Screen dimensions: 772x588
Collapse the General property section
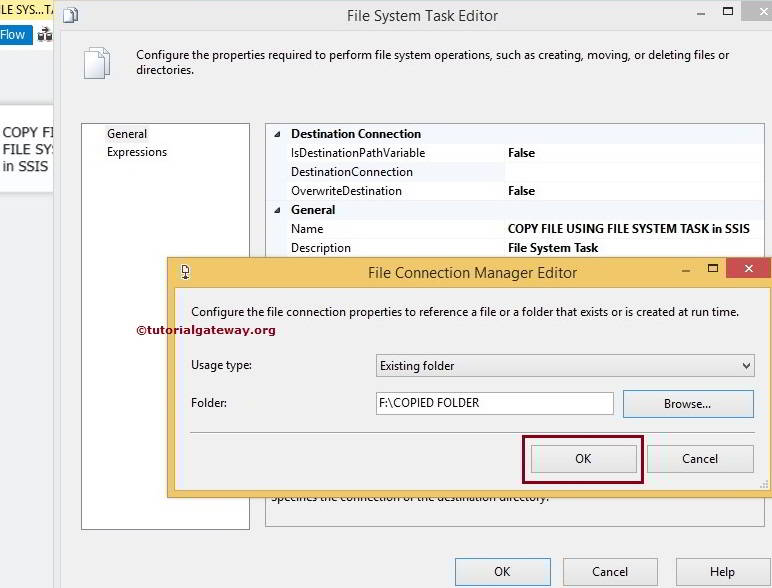(x=277, y=210)
